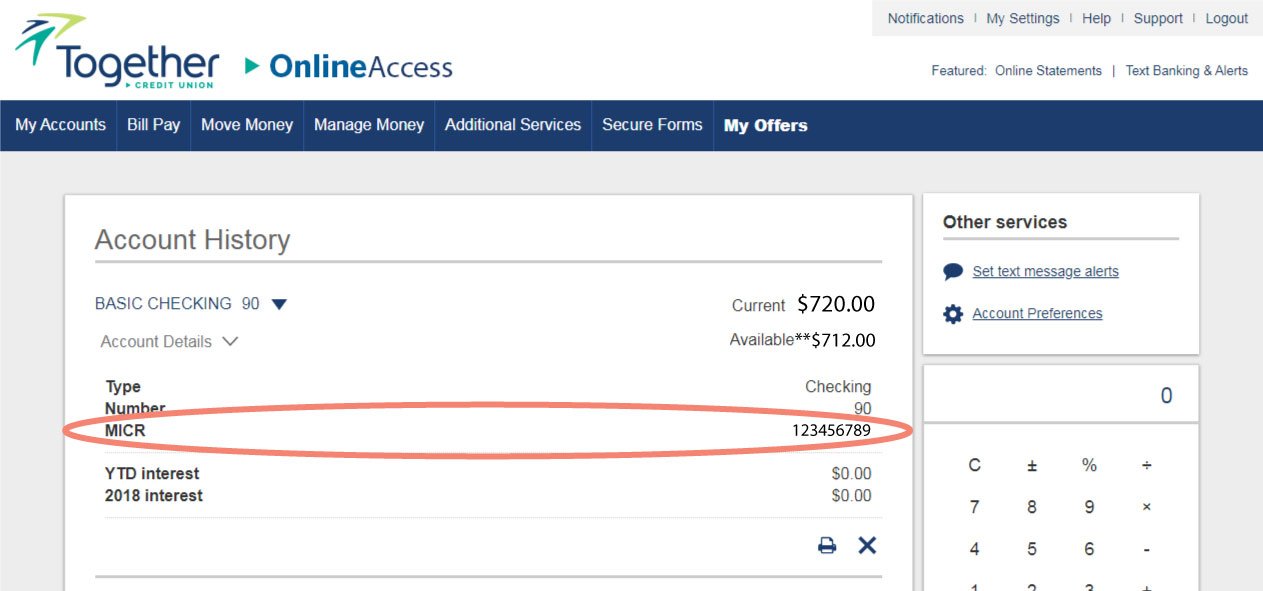Select the Manage Money navigation item
This screenshot has height=591, width=1263.
click(x=368, y=125)
